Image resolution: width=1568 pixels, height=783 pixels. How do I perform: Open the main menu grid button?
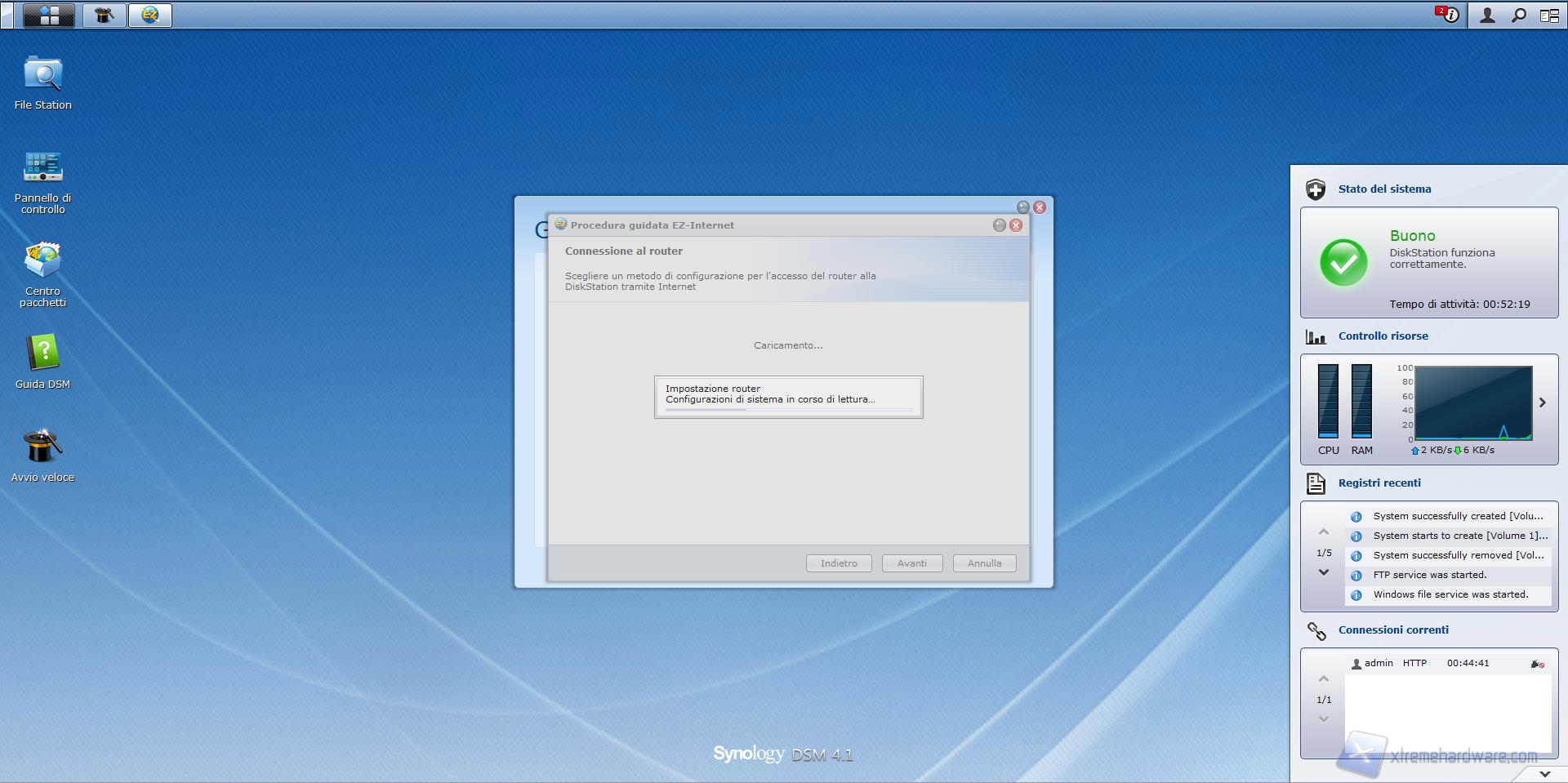pyautogui.click(x=49, y=16)
